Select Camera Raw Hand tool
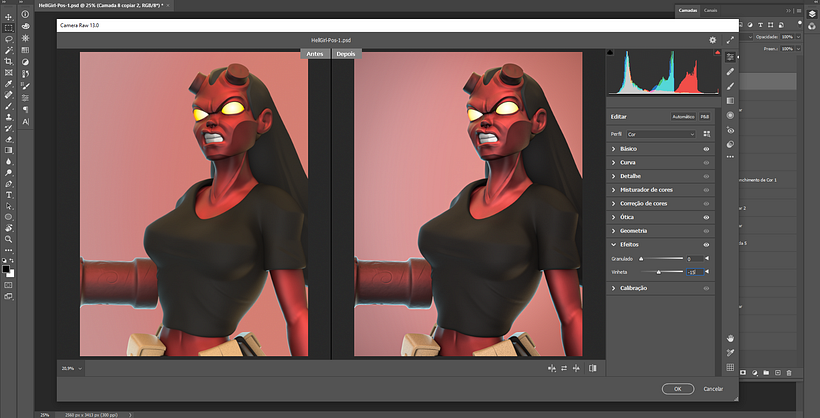The width and height of the screenshot is (820, 418). coord(731,338)
